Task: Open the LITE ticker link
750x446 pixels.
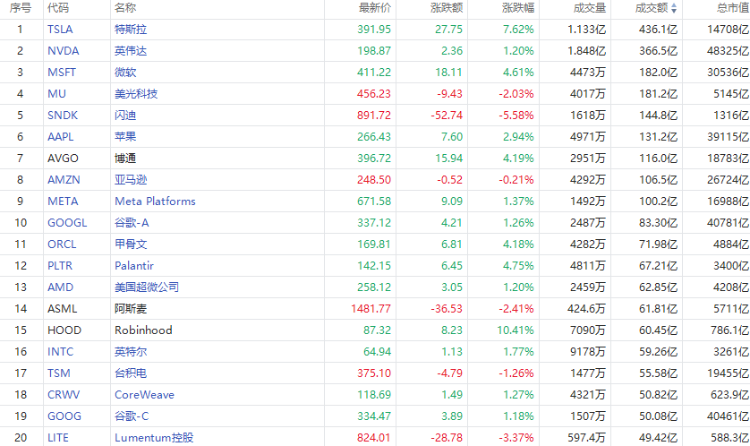Action: (x=58, y=438)
